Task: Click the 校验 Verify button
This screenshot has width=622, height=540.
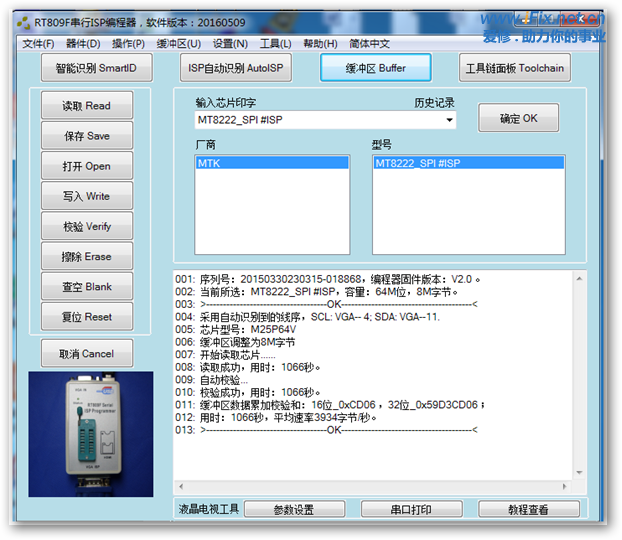Action: point(87,226)
